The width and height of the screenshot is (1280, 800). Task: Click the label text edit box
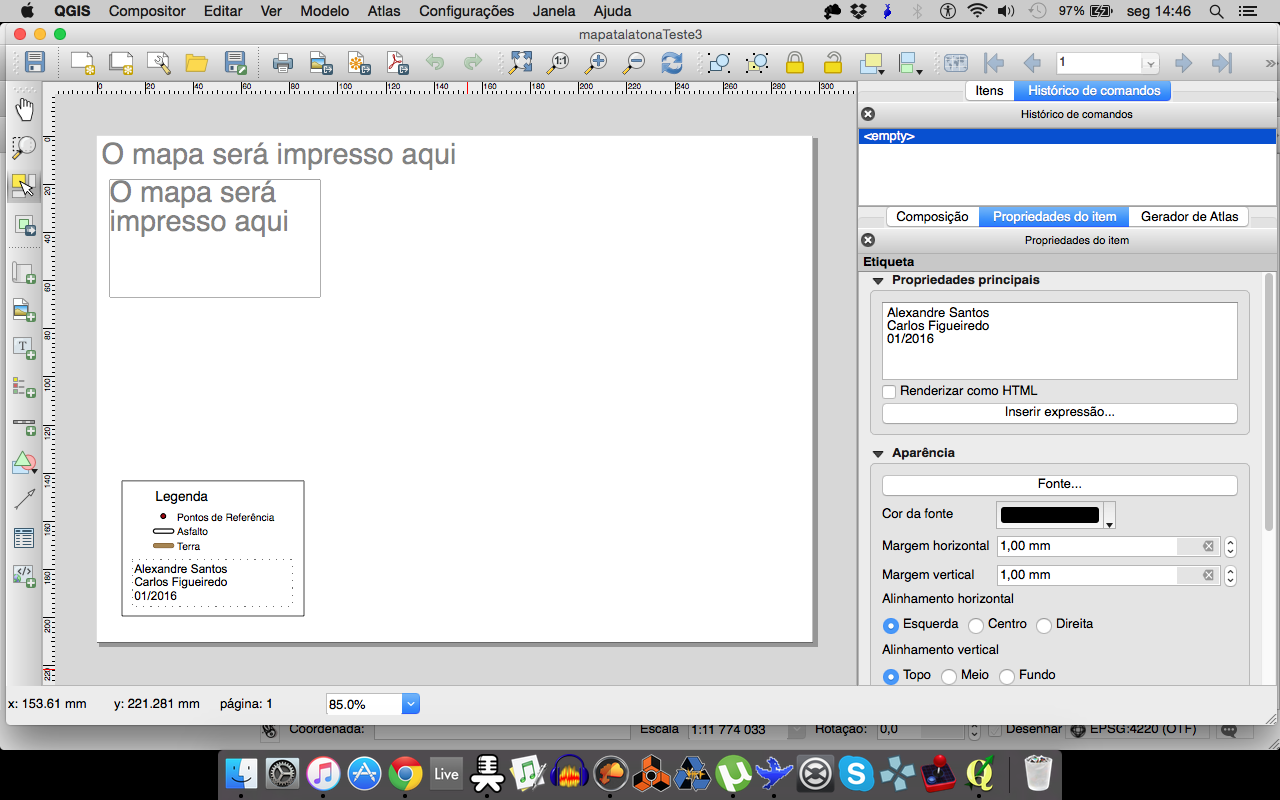(1059, 341)
